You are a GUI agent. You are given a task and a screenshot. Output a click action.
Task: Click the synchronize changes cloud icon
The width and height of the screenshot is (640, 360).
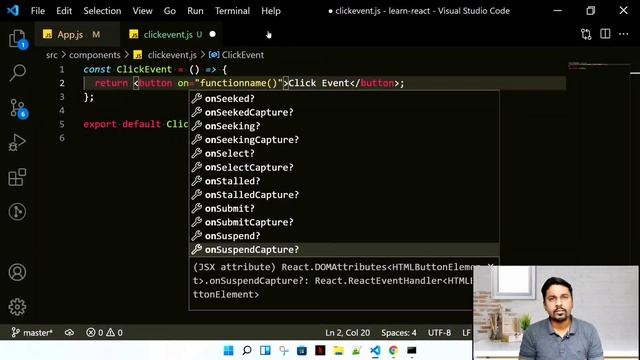point(69,333)
